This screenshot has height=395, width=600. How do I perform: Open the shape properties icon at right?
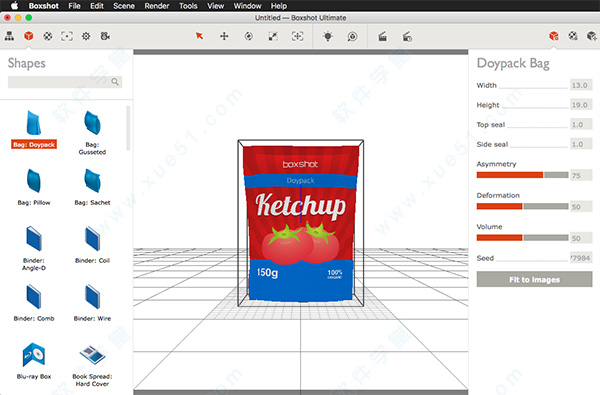[x=554, y=36]
